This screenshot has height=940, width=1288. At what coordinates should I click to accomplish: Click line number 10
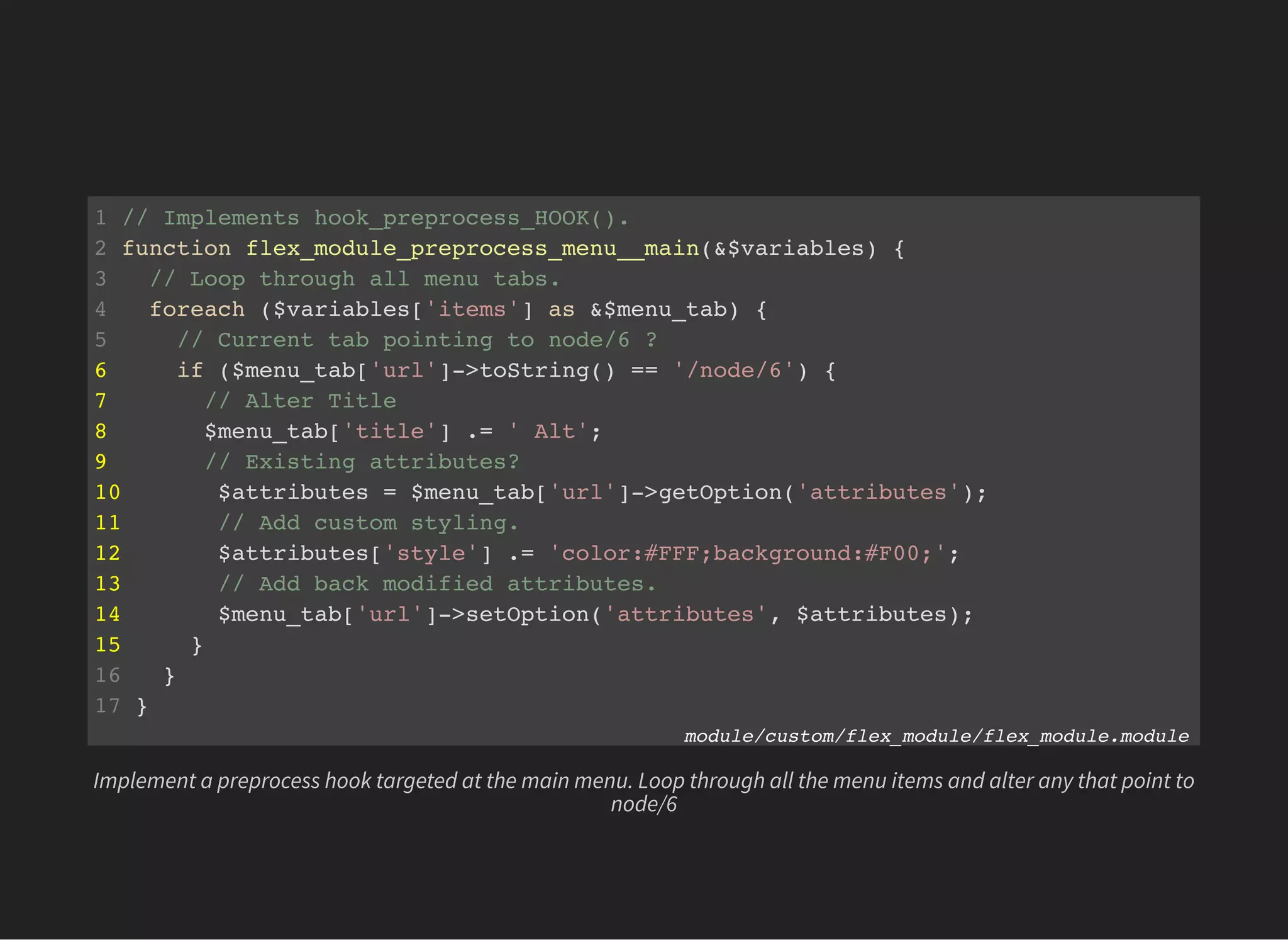pos(108,492)
